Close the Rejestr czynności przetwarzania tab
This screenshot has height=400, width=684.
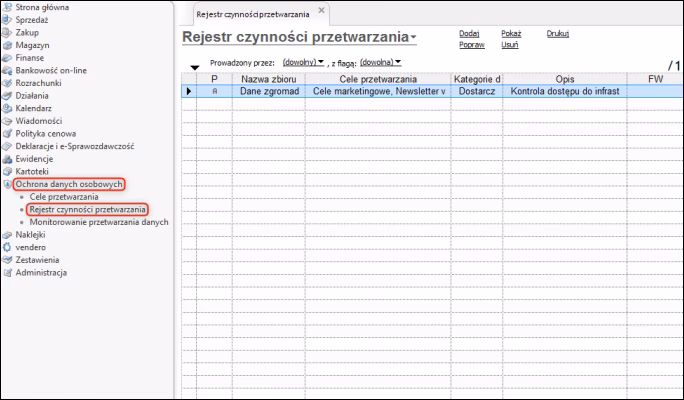pyautogui.click(x=321, y=10)
